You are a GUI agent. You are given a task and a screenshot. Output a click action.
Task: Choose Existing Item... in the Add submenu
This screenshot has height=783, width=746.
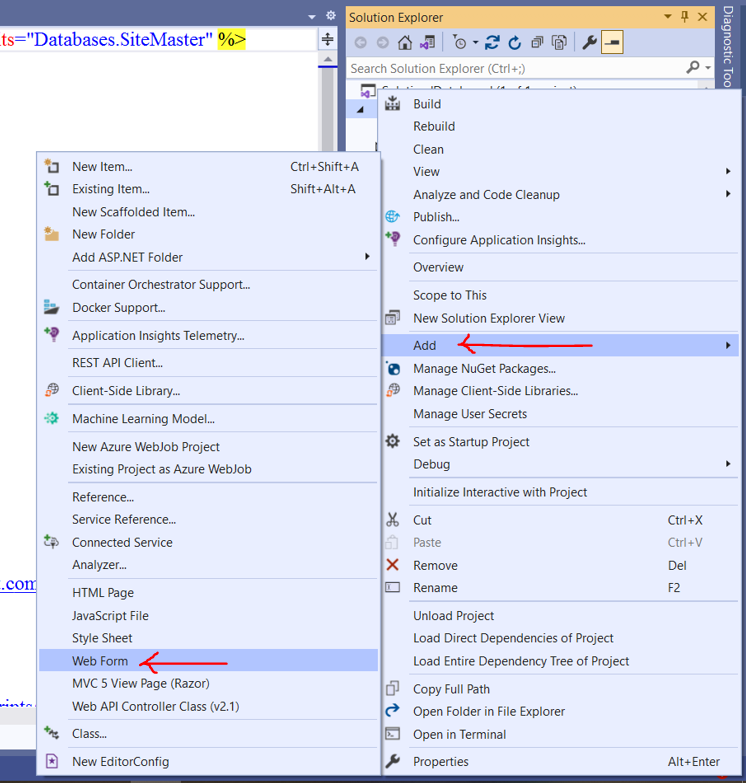pyautogui.click(x=208, y=189)
